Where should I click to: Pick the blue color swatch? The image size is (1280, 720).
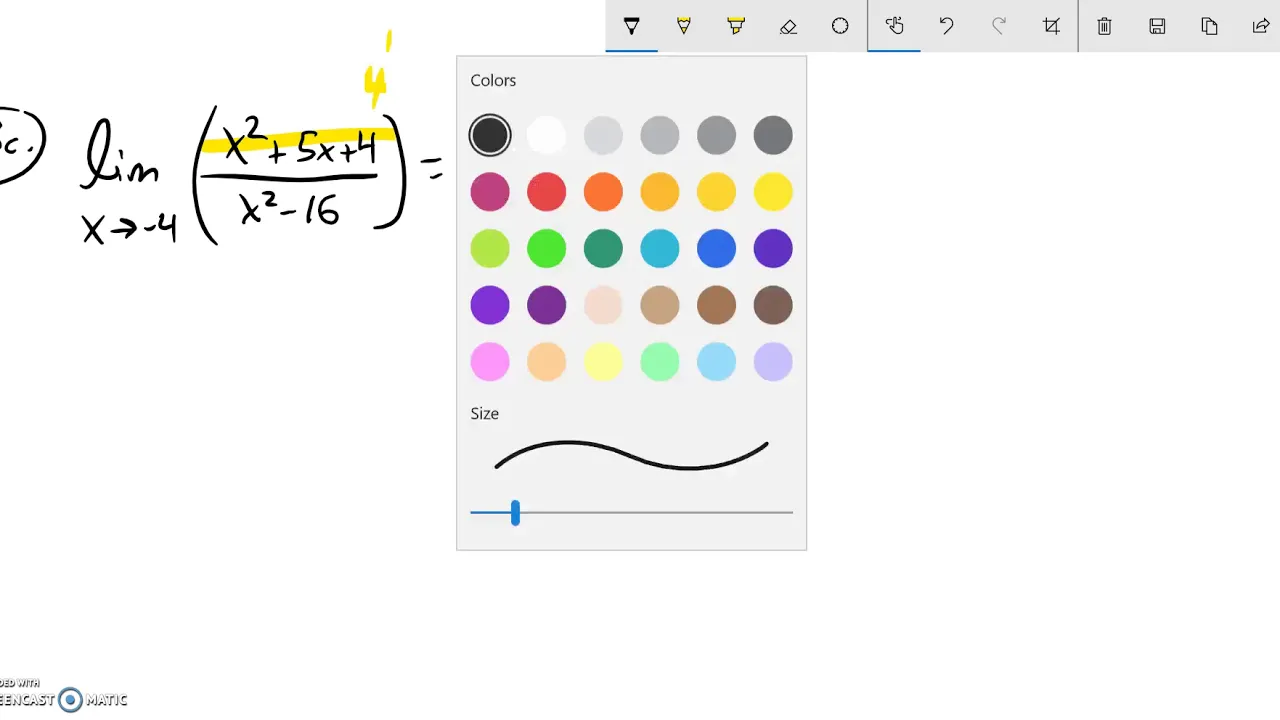[x=716, y=248]
